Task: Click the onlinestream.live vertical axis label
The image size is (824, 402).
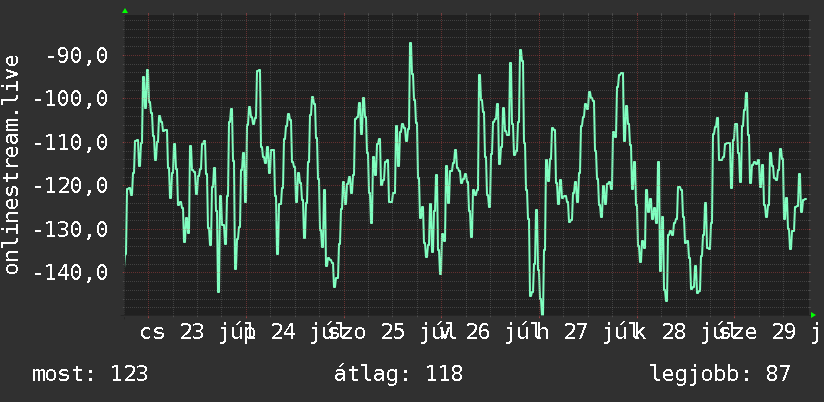Action: coord(12,164)
